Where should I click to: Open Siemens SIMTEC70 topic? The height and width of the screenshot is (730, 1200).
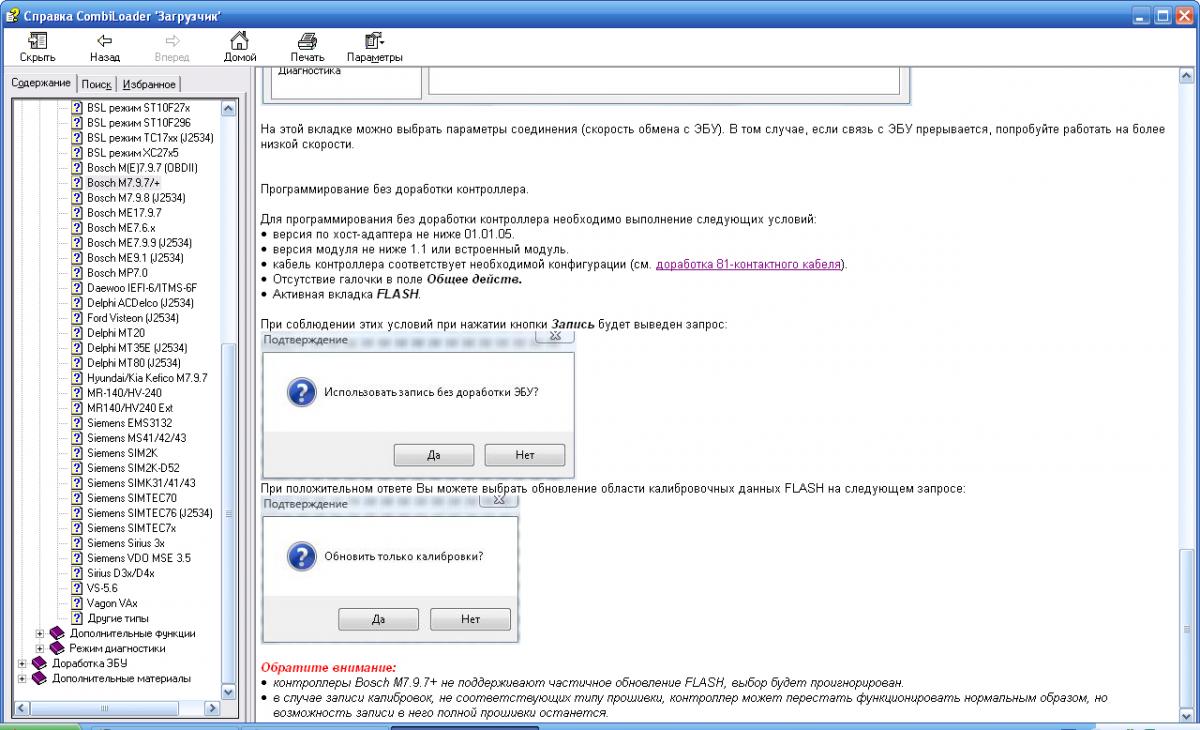[x=132, y=497]
